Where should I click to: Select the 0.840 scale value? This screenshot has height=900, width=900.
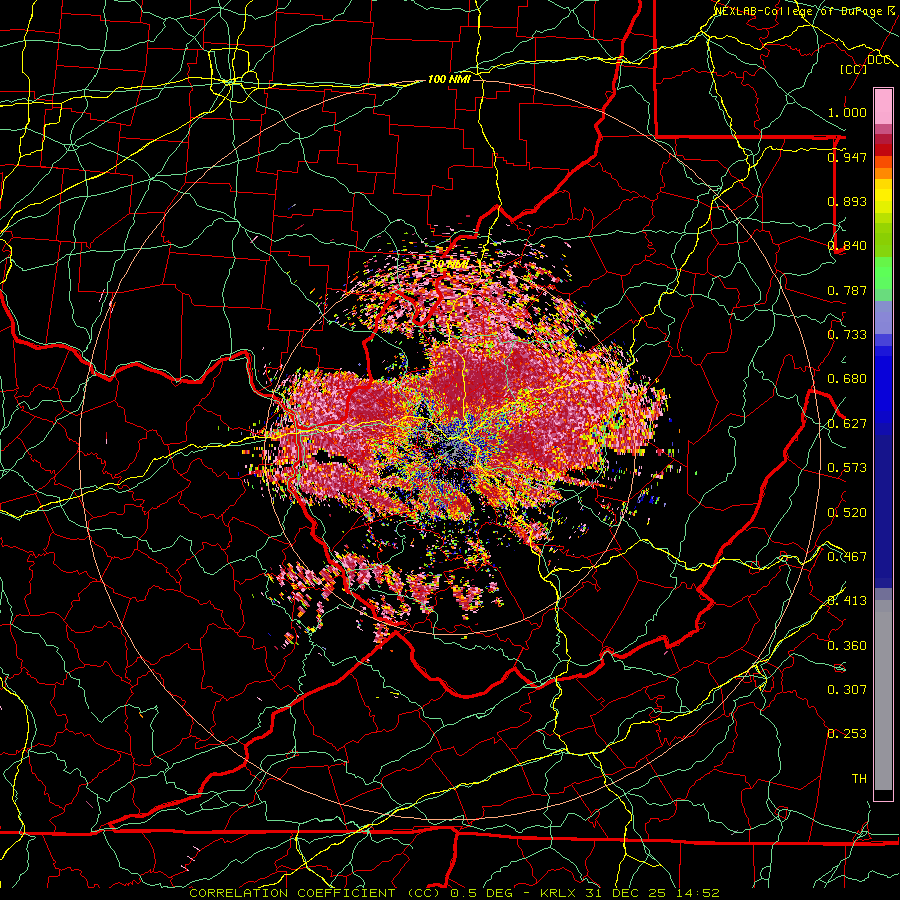(x=847, y=245)
